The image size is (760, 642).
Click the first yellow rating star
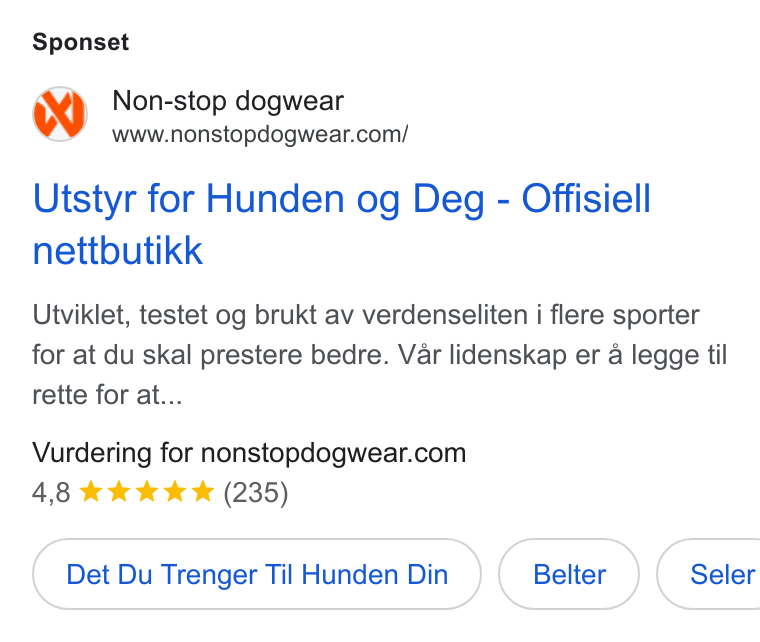click(91, 492)
